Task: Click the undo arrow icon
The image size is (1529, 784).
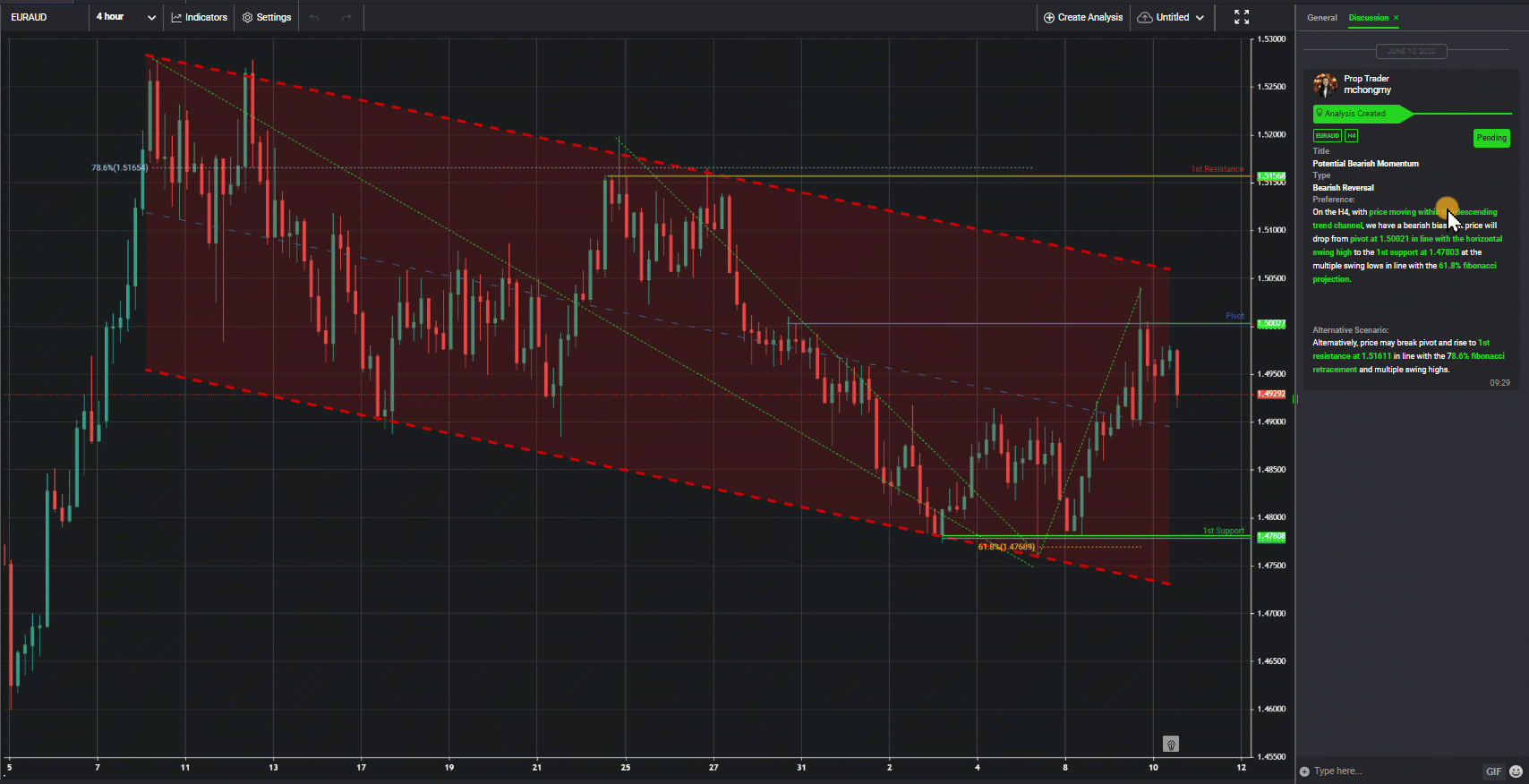Action: click(314, 17)
